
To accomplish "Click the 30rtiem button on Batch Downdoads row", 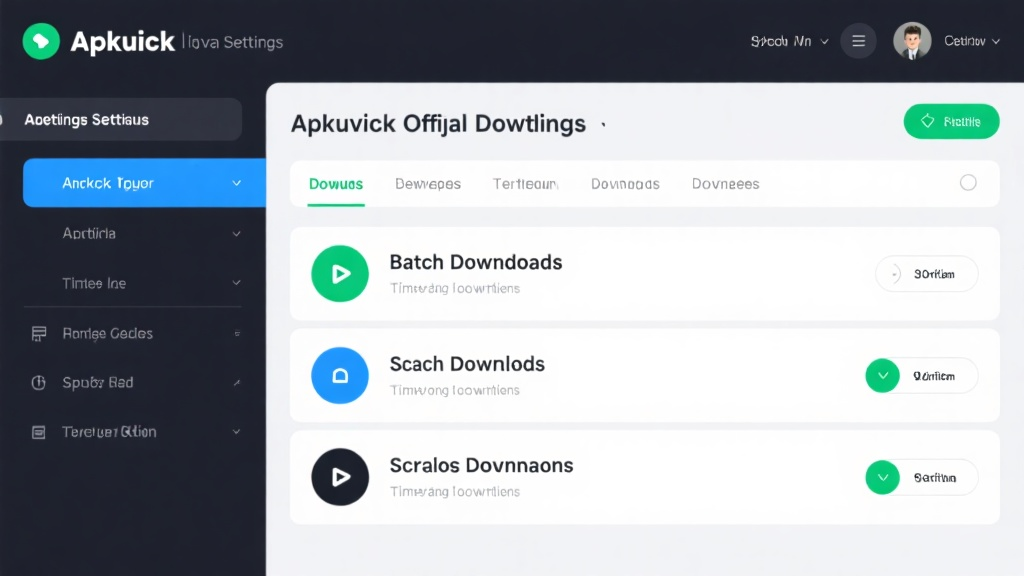I will (927, 273).
